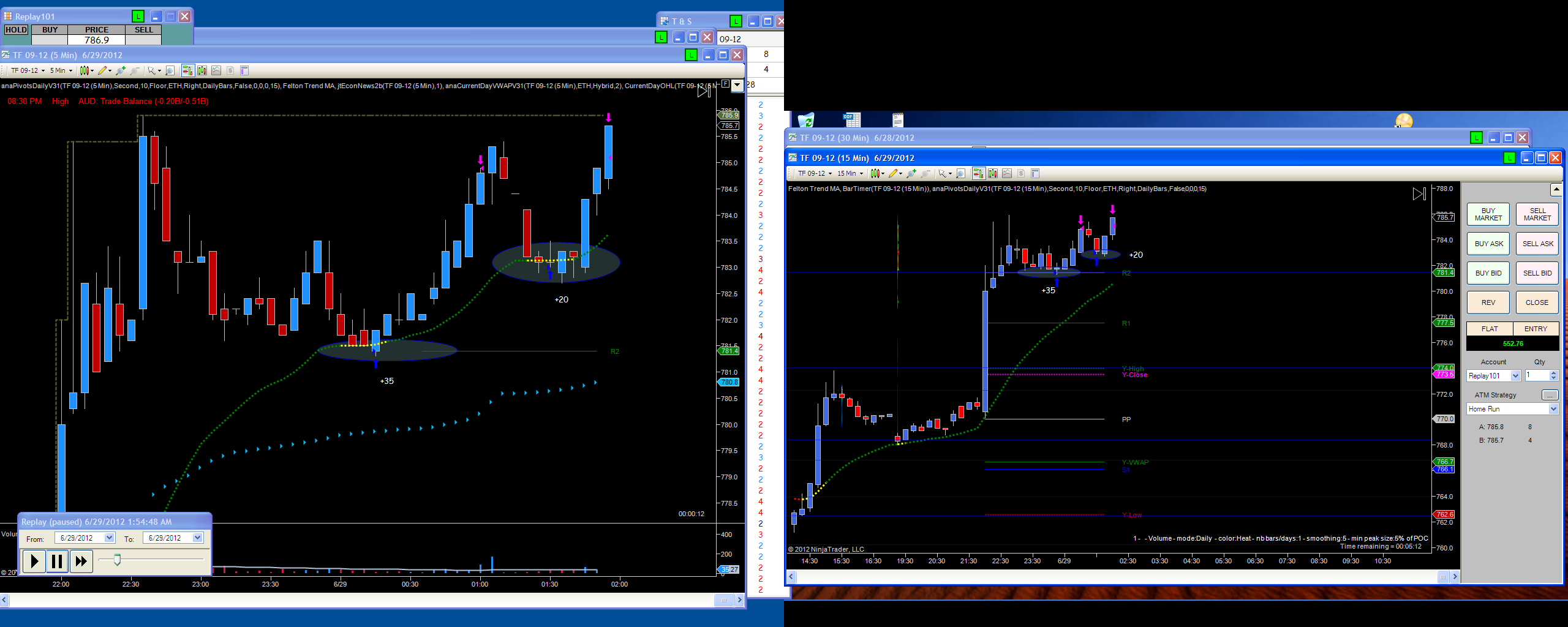1568x627 pixels.
Task: Click the BUY column in Replay101 window
Action: coord(50,29)
